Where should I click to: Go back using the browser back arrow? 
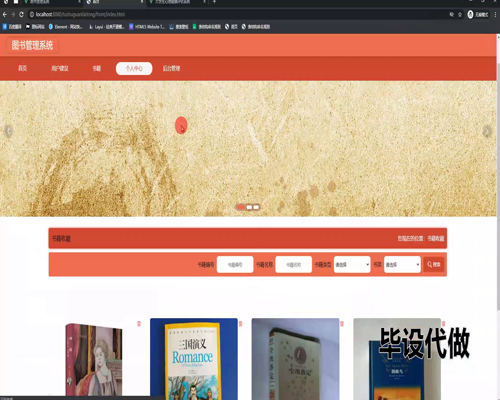[5, 14]
